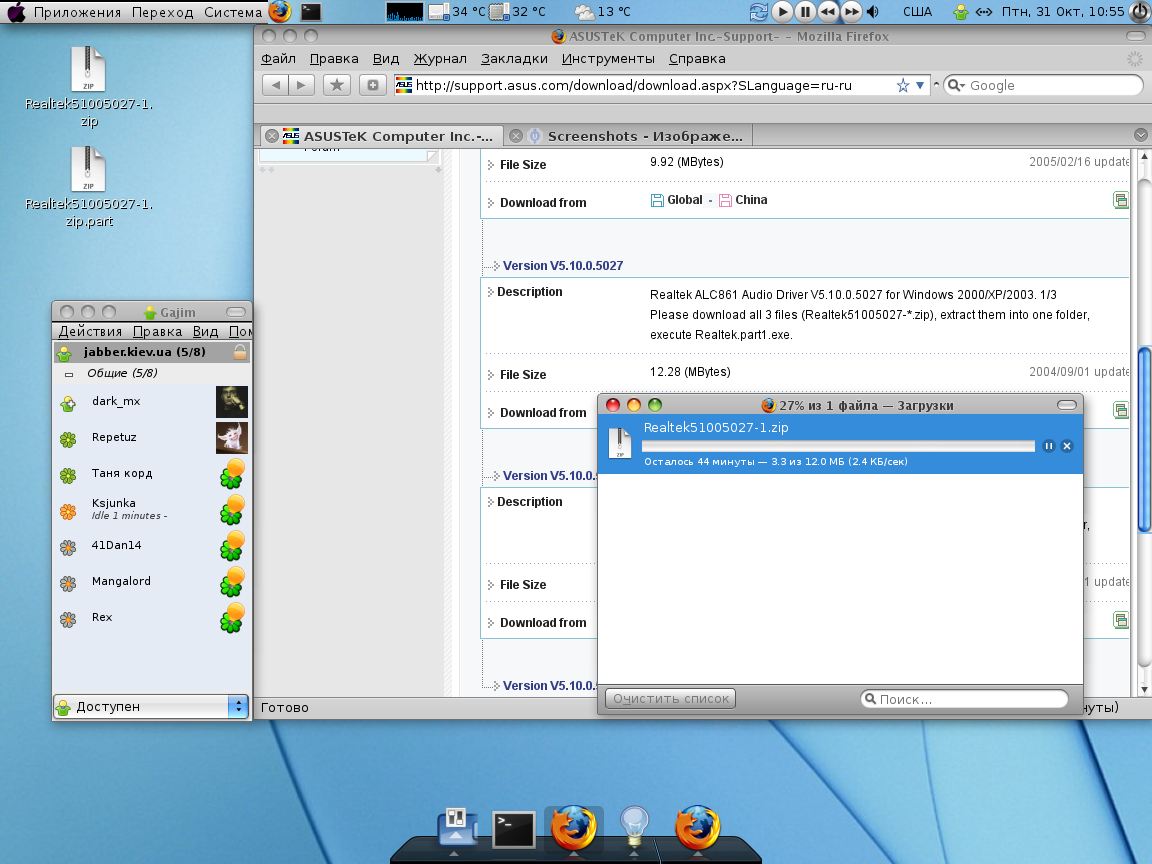Image resolution: width=1152 pixels, height=864 pixels.
Task: Go forward in Firefox
Action: [x=302, y=85]
